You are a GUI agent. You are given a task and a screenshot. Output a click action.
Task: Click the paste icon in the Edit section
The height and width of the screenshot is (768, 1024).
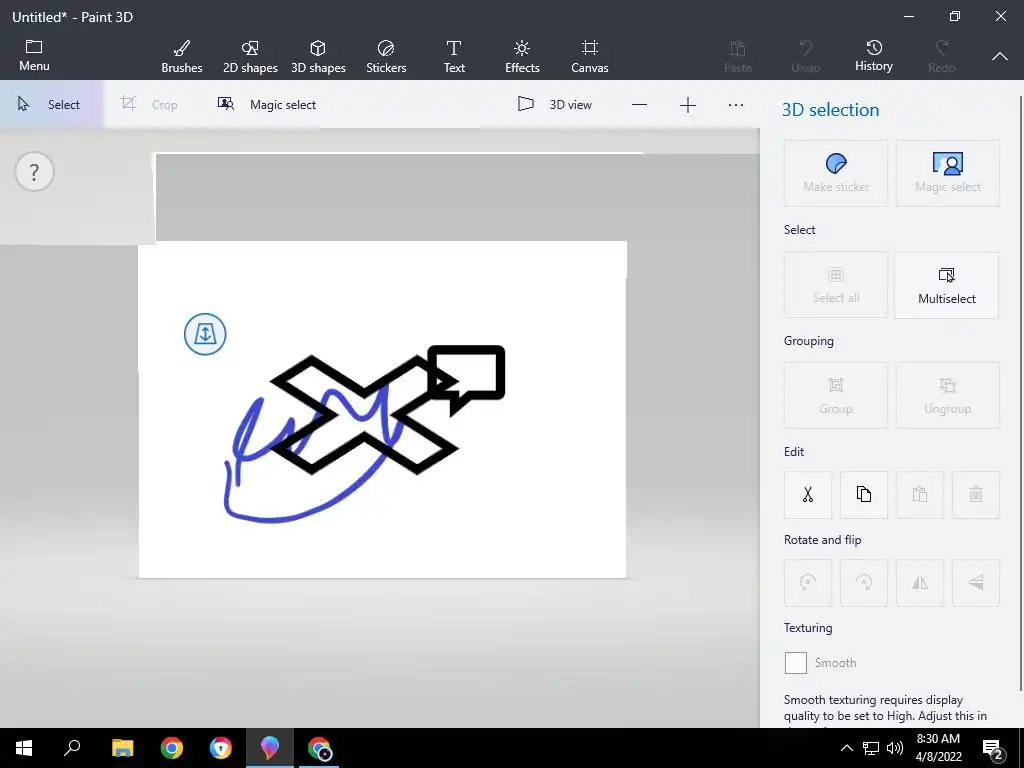920,494
